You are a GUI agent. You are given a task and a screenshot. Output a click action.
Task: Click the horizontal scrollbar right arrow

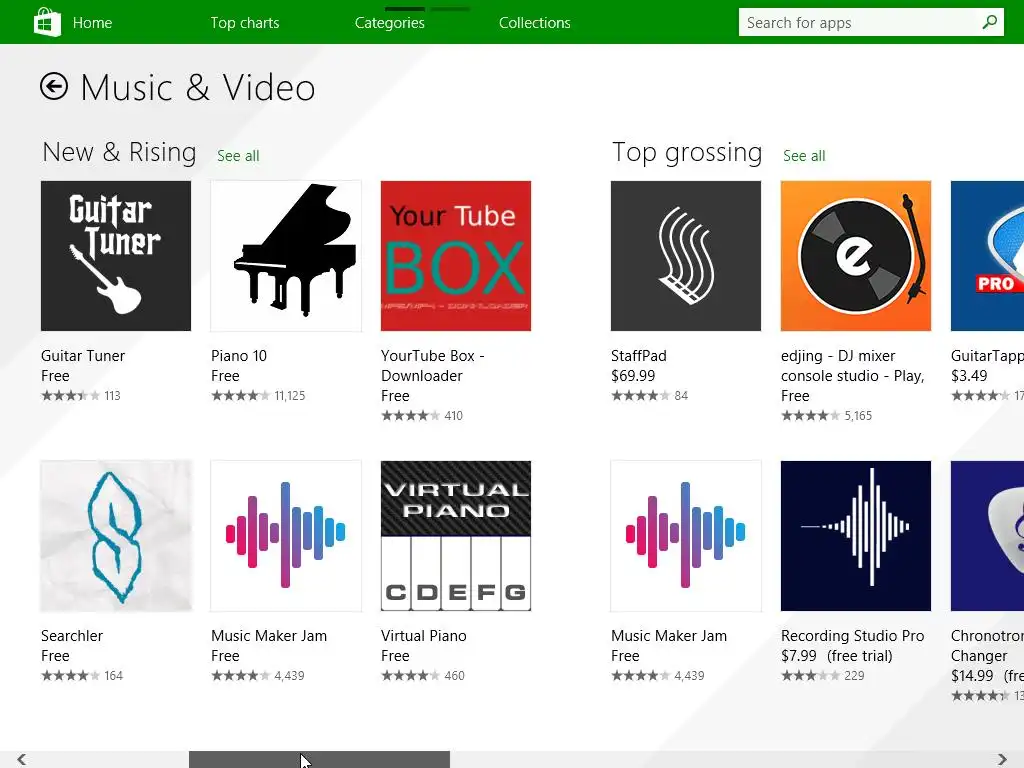(x=1003, y=760)
